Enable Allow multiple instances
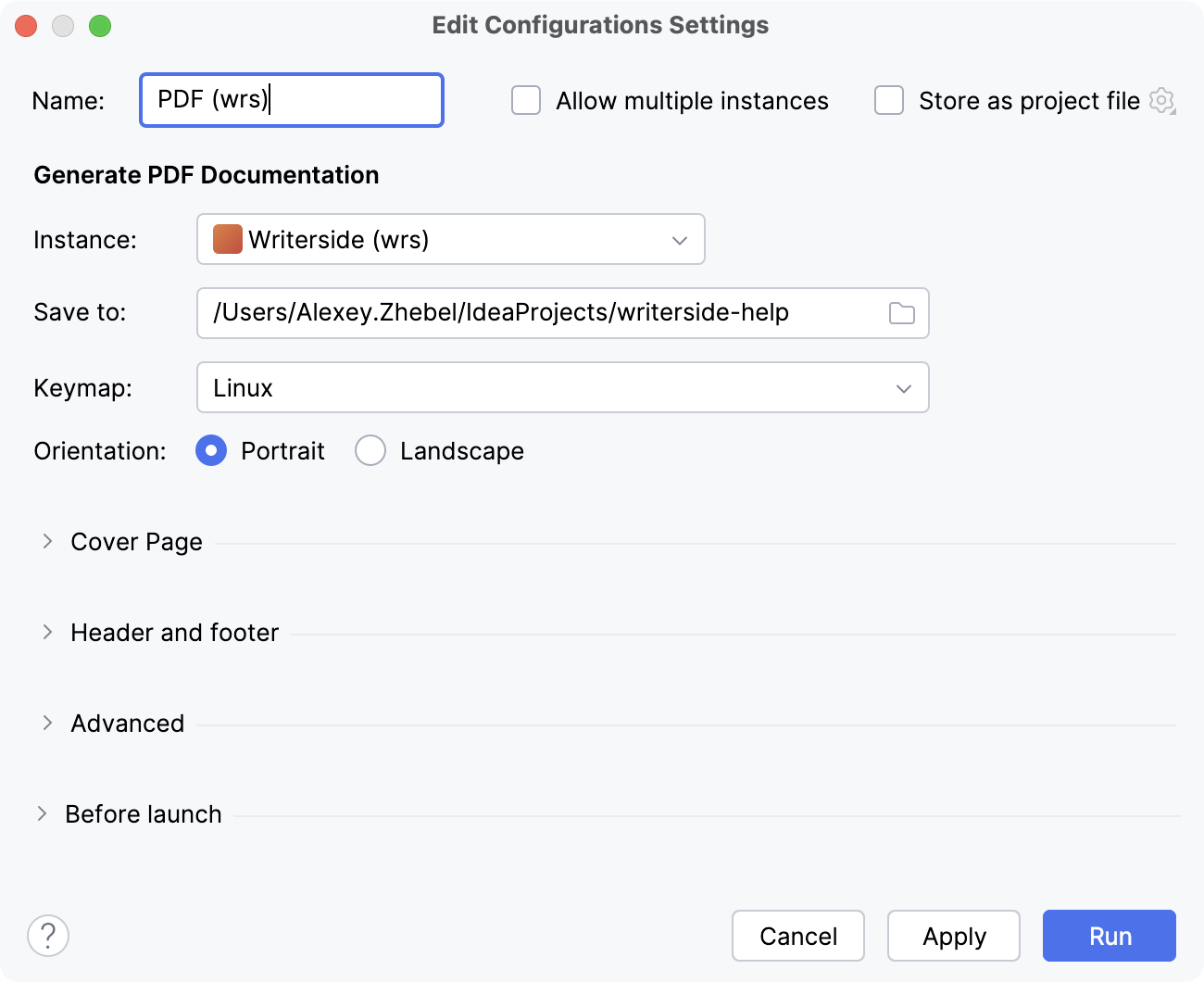Viewport: 1204px width, 982px height. tap(525, 100)
